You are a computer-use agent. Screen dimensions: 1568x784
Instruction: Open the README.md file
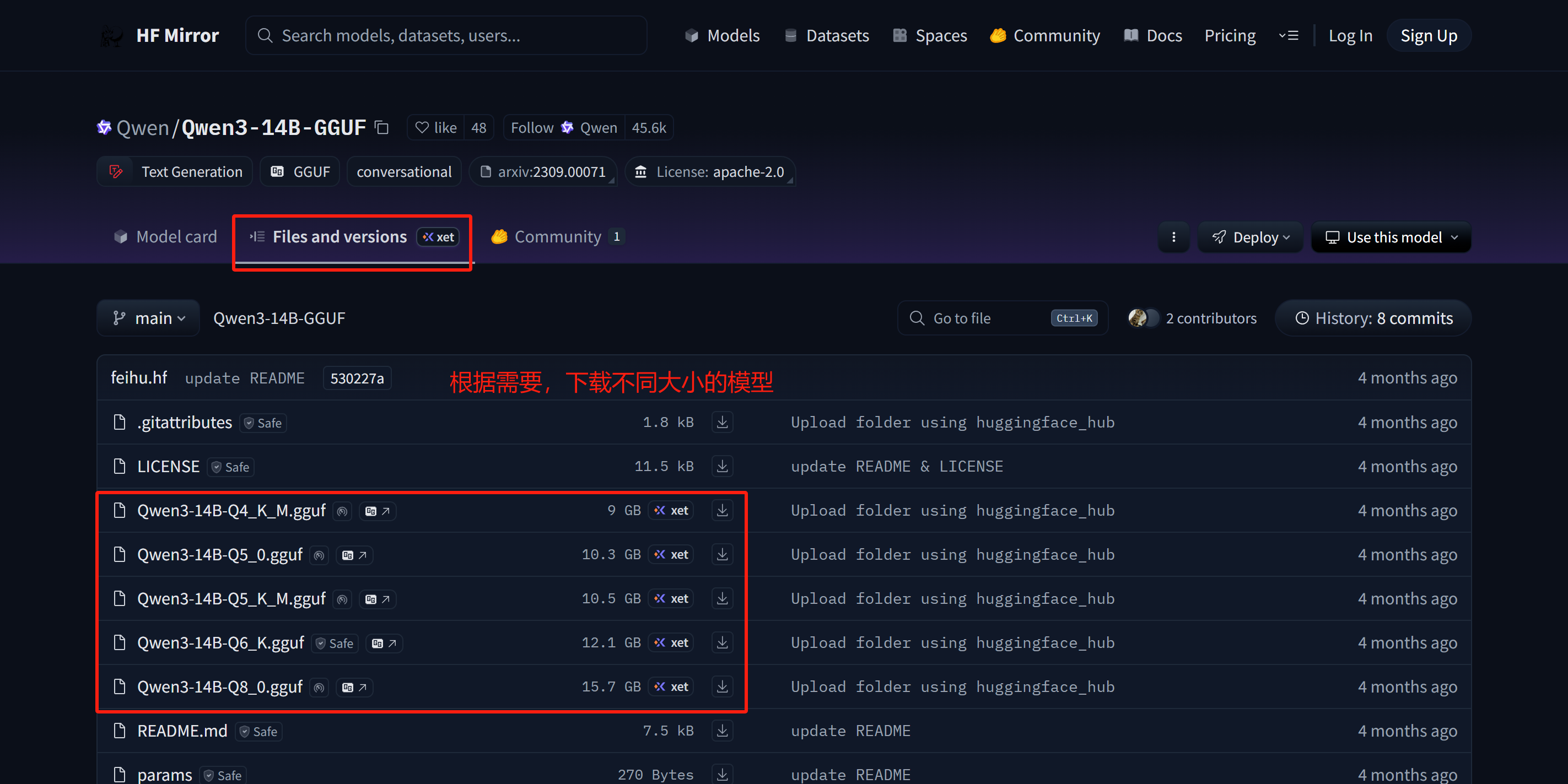(182, 731)
